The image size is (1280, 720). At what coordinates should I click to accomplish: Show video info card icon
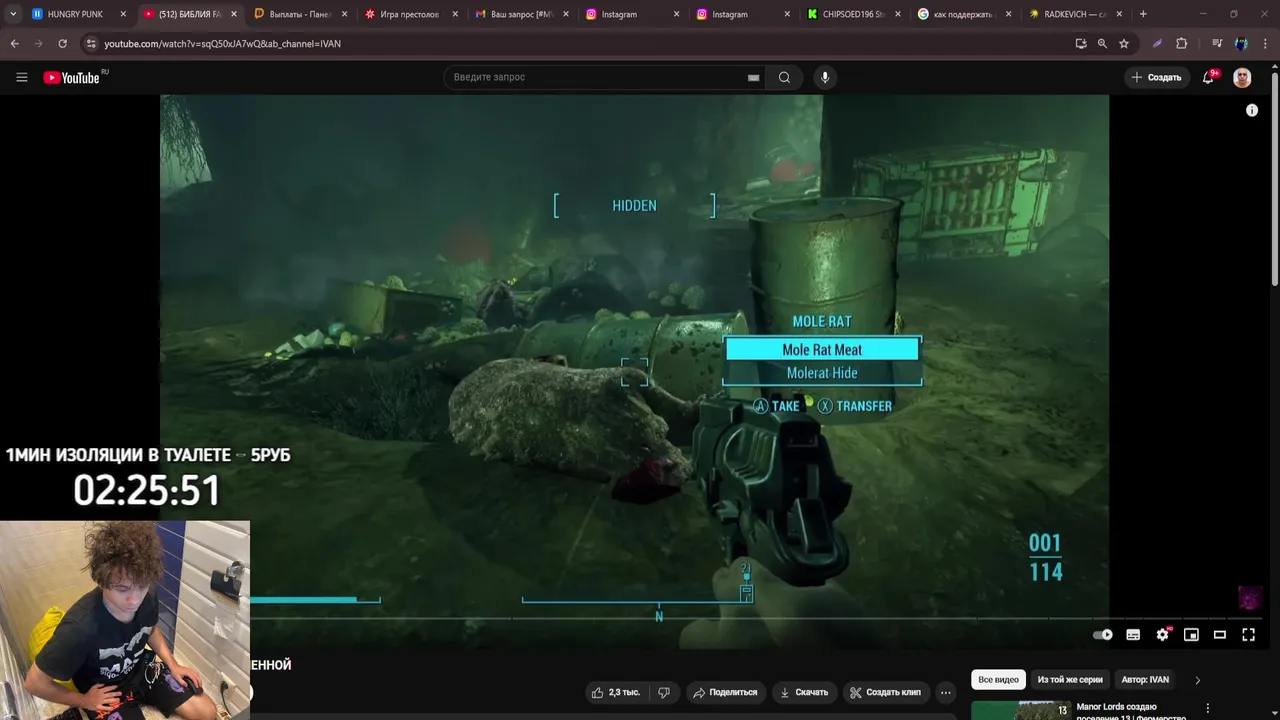click(1251, 110)
